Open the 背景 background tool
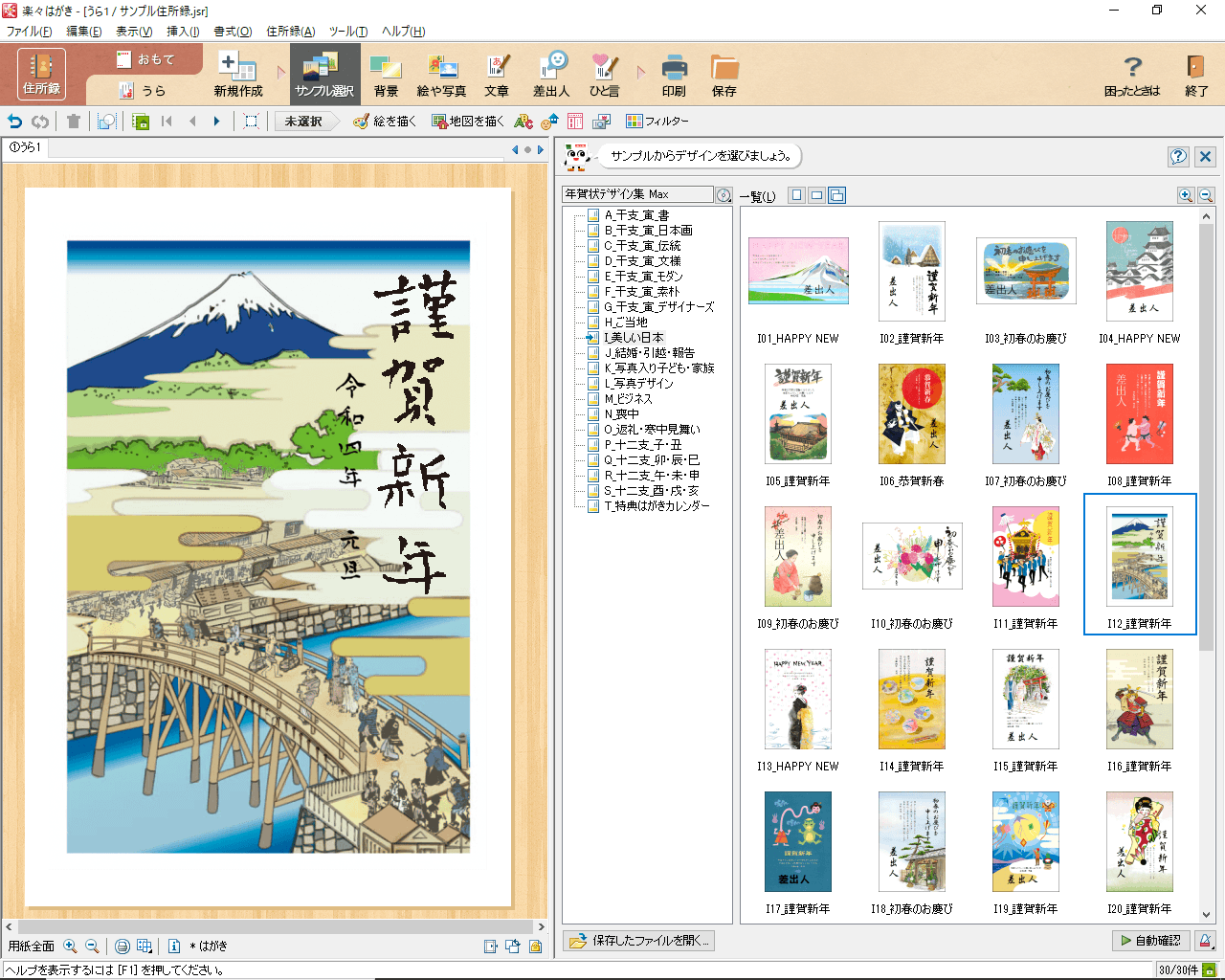The height and width of the screenshot is (980, 1225). tap(386, 76)
